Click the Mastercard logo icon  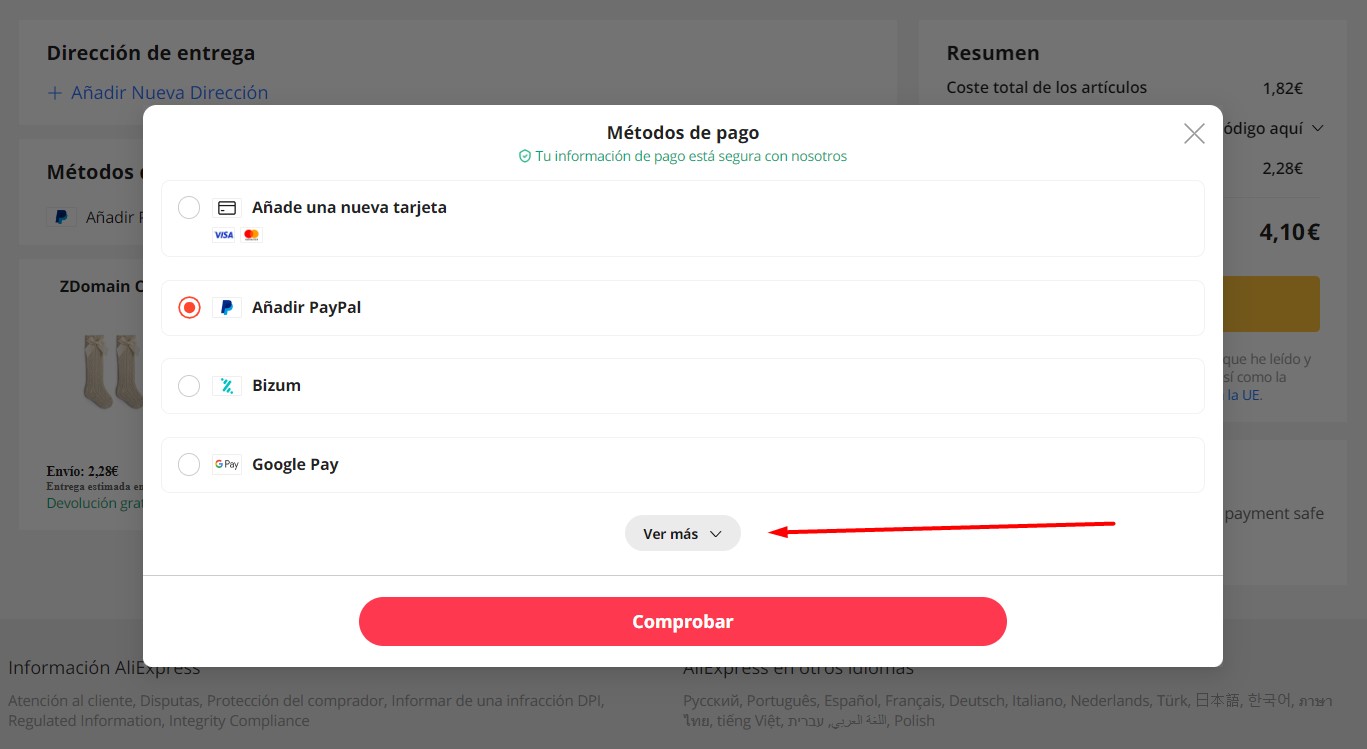point(251,235)
